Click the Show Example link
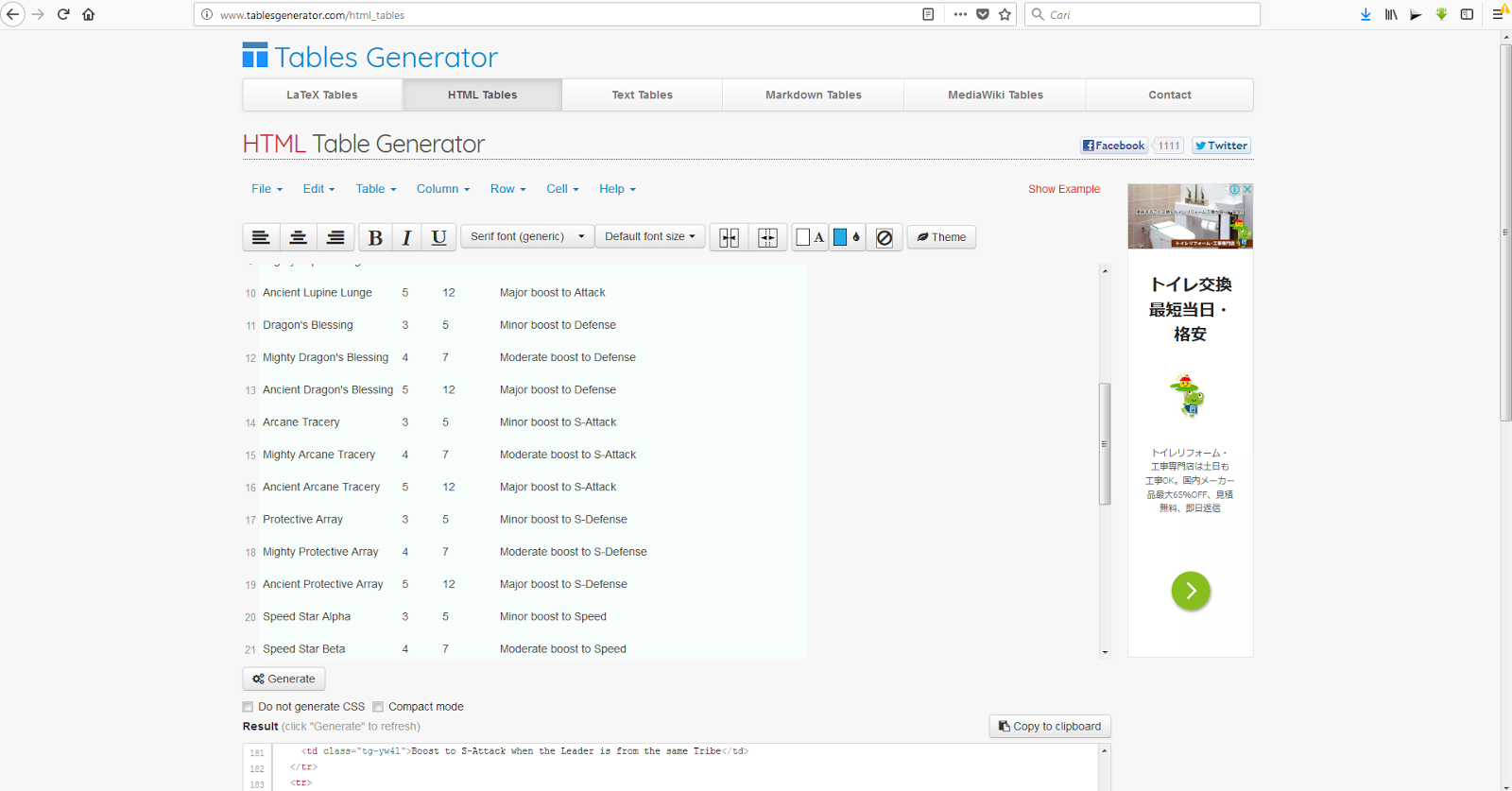Image resolution: width=1512 pixels, height=791 pixels. (x=1064, y=189)
